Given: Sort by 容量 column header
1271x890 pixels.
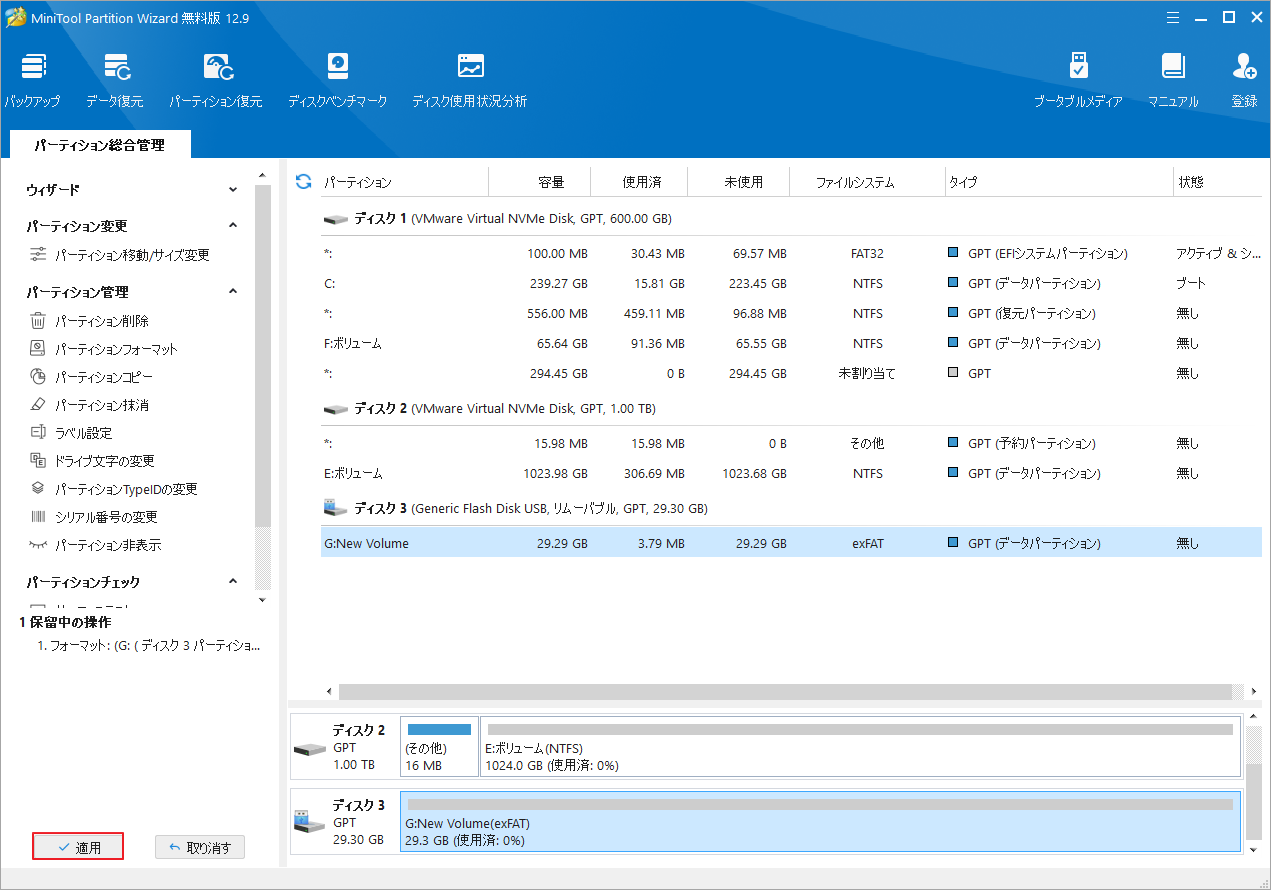Looking at the screenshot, I should tap(551, 182).
